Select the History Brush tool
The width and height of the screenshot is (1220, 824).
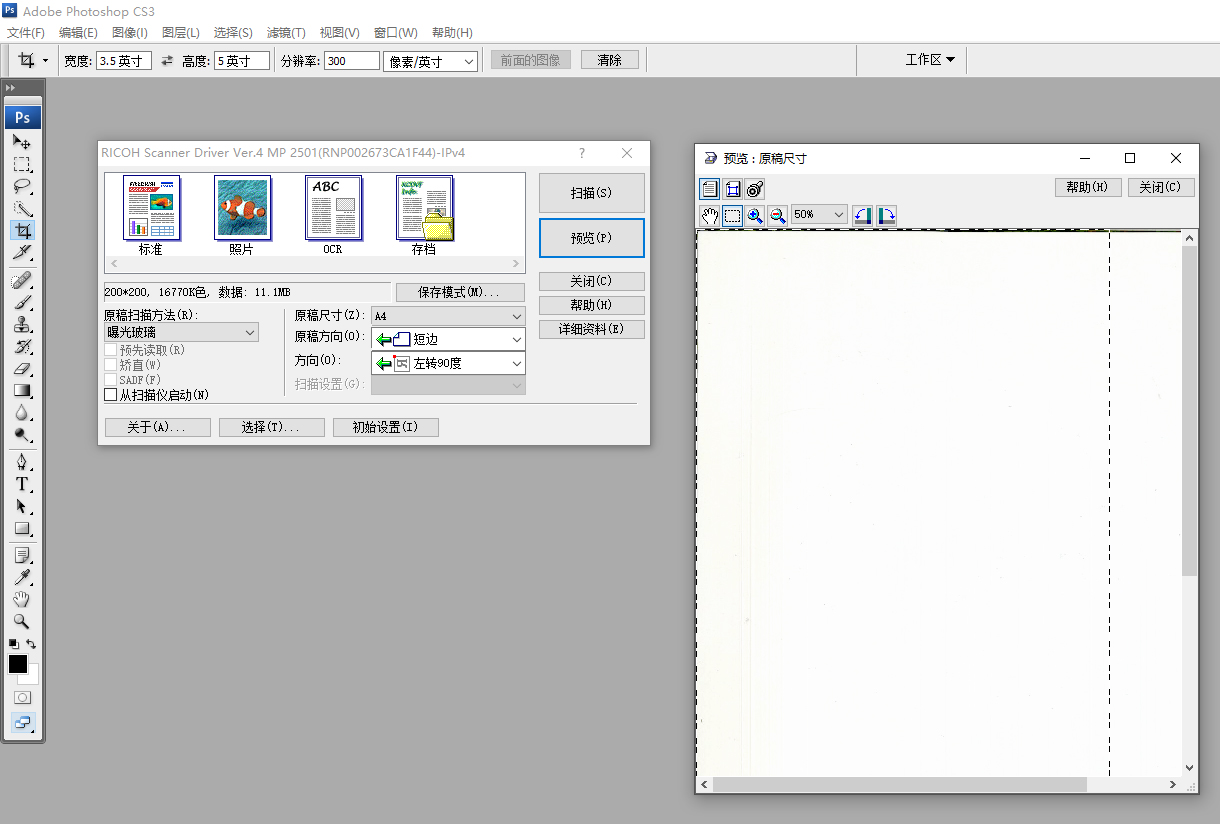(x=22, y=346)
